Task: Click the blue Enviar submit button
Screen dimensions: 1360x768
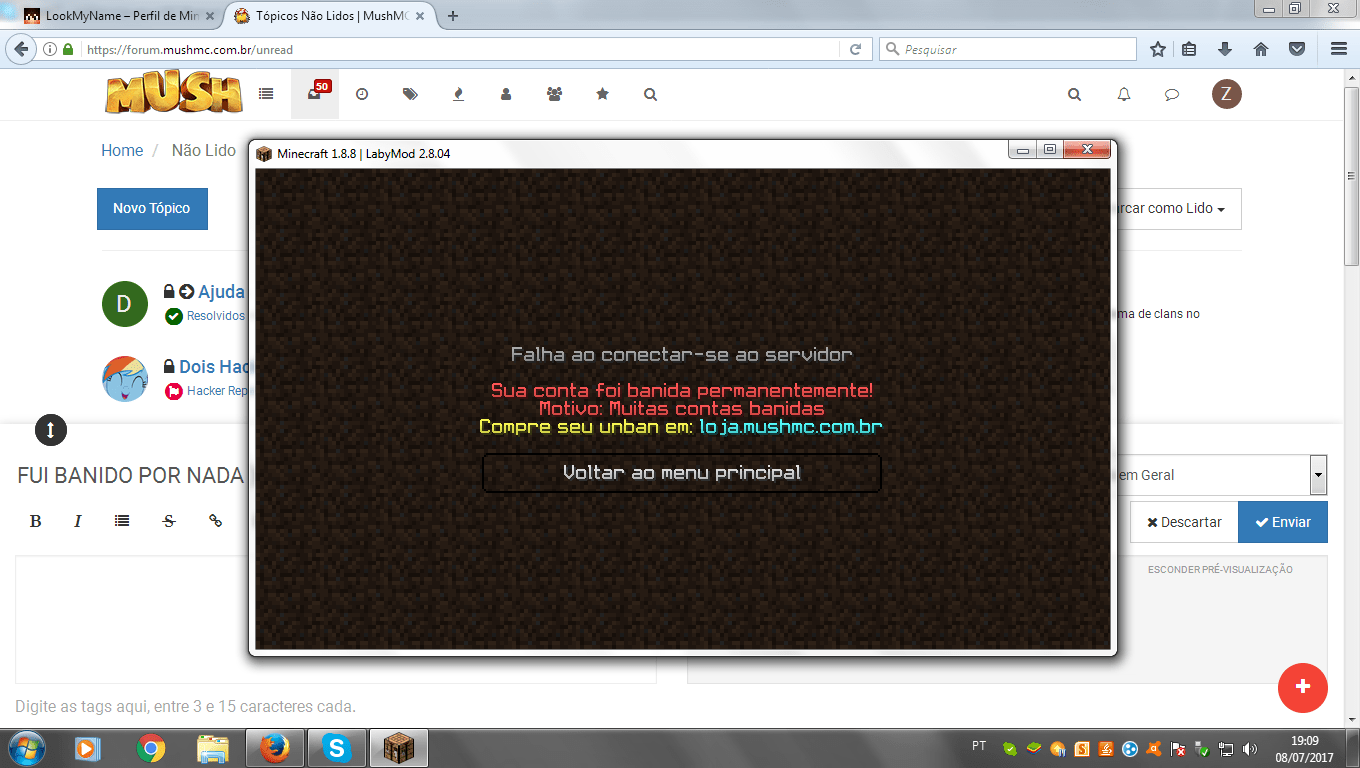Action: [1282, 522]
